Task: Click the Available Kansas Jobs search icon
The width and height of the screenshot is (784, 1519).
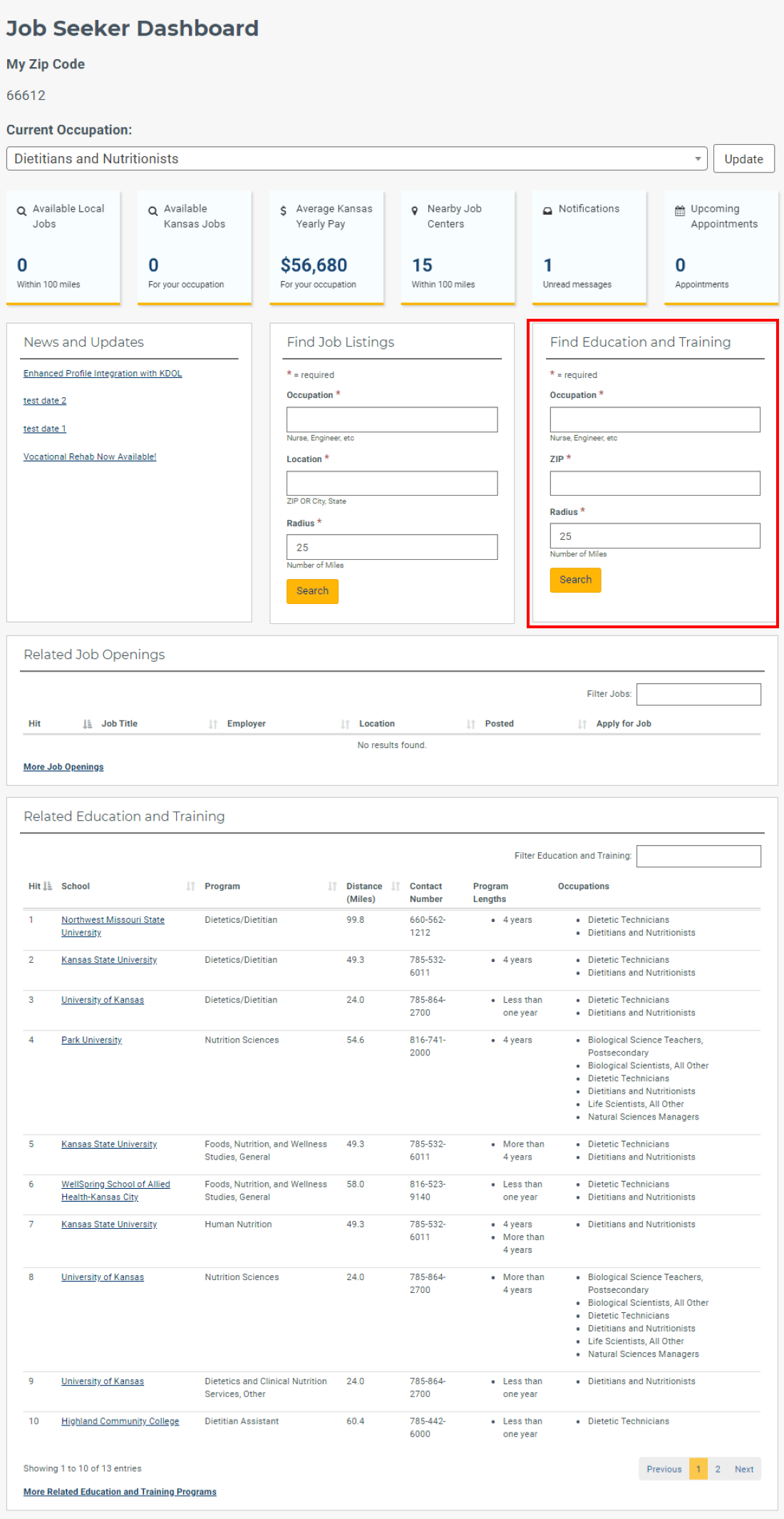Action: tap(153, 211)
